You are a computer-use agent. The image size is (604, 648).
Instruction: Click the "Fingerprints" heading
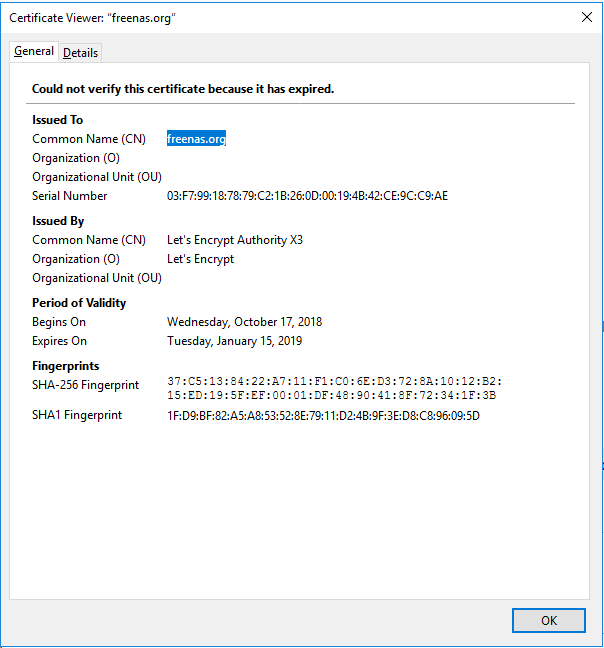pos(65,366)
